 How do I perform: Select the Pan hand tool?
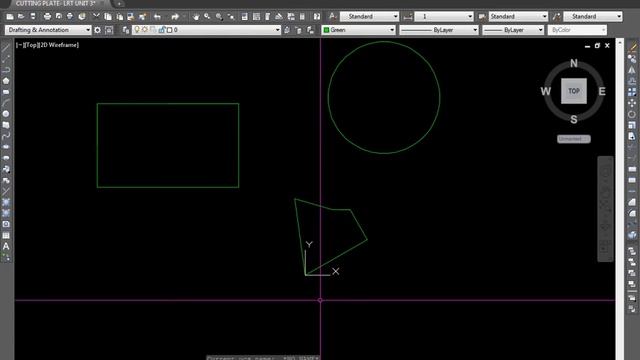click(196, 17)
